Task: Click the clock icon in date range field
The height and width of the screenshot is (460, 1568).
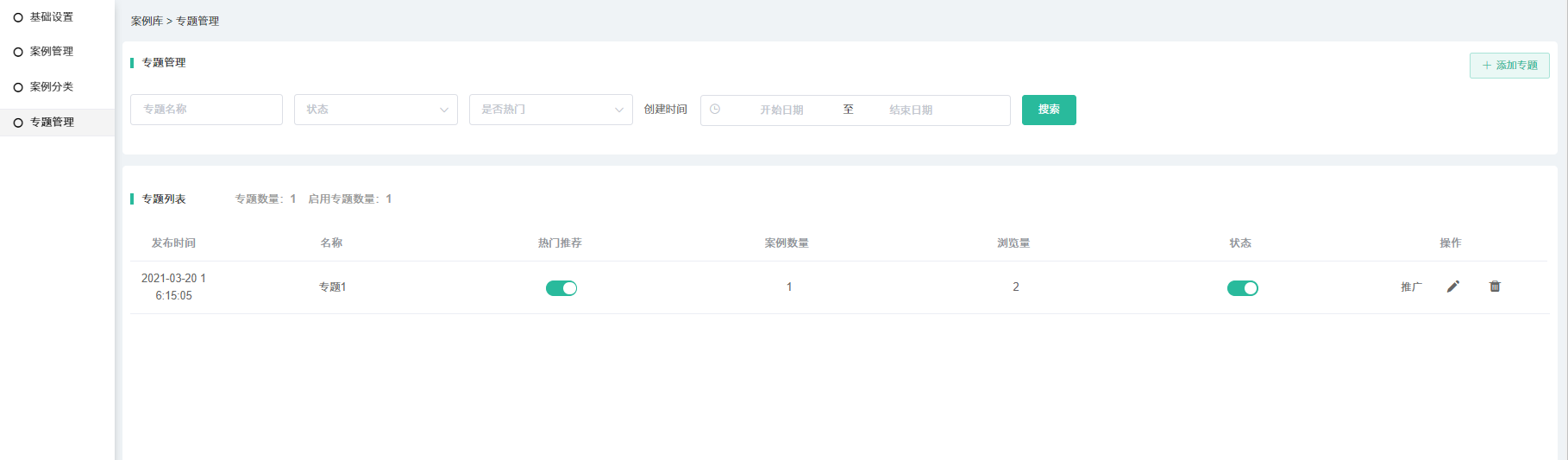Action: 715,110
